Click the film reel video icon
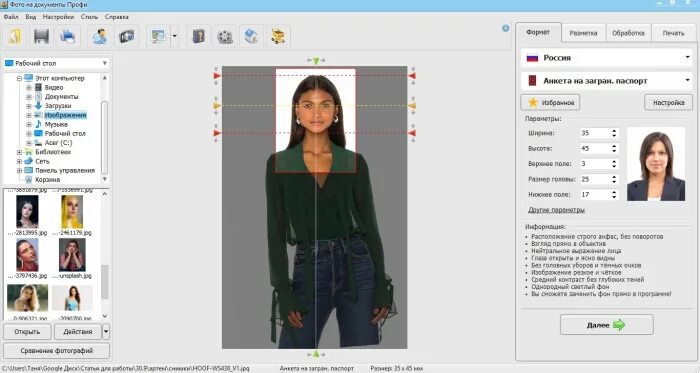The width and height of the screenshot is (700, 373). click(225, 36)
